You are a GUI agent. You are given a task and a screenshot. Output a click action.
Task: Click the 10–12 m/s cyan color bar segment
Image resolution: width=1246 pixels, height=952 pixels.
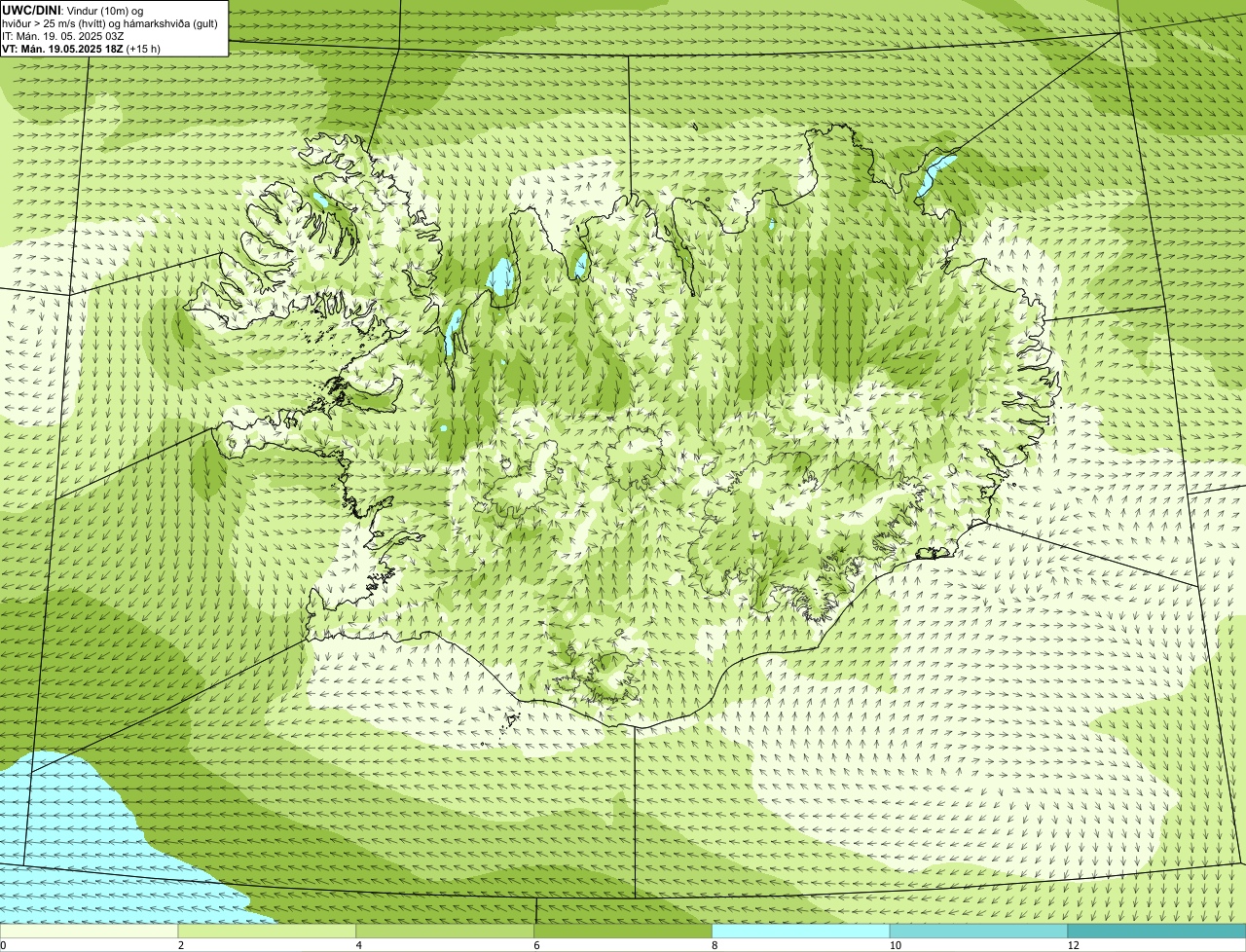[978, 931]
